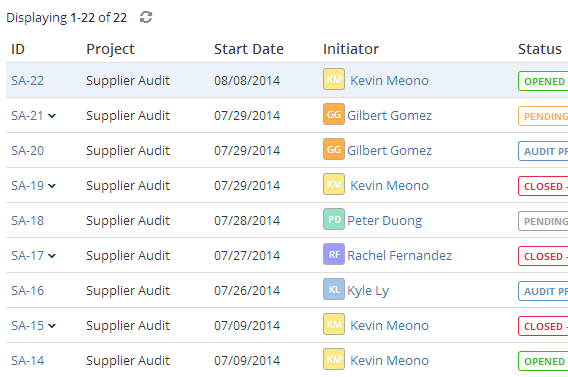Click the OPENED status badge on SA-22

click(x=543, y=81)
